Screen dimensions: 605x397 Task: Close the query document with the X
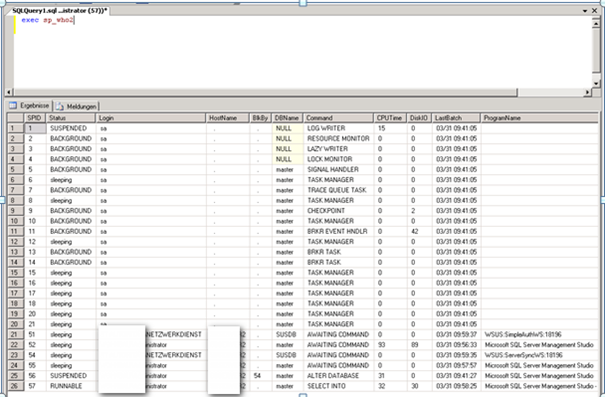[595, 10]
